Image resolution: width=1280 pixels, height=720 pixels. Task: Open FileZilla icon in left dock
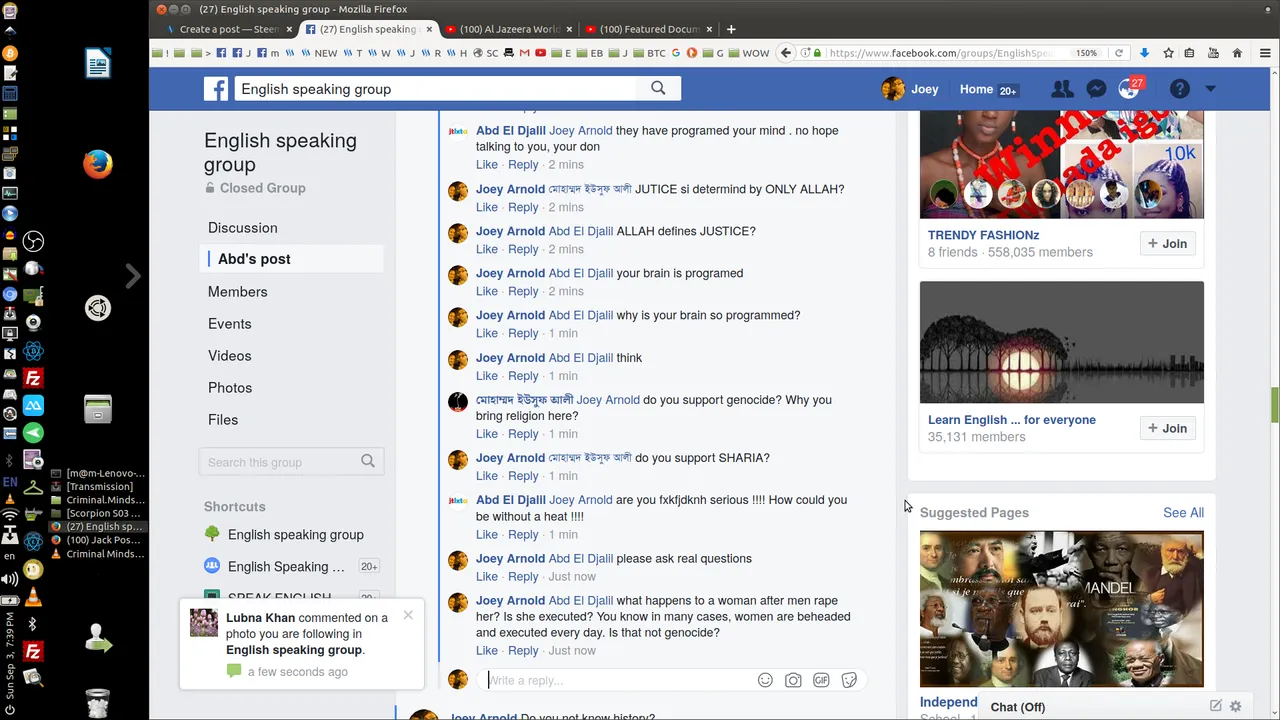pyautogui.click(x=33, y=378)
